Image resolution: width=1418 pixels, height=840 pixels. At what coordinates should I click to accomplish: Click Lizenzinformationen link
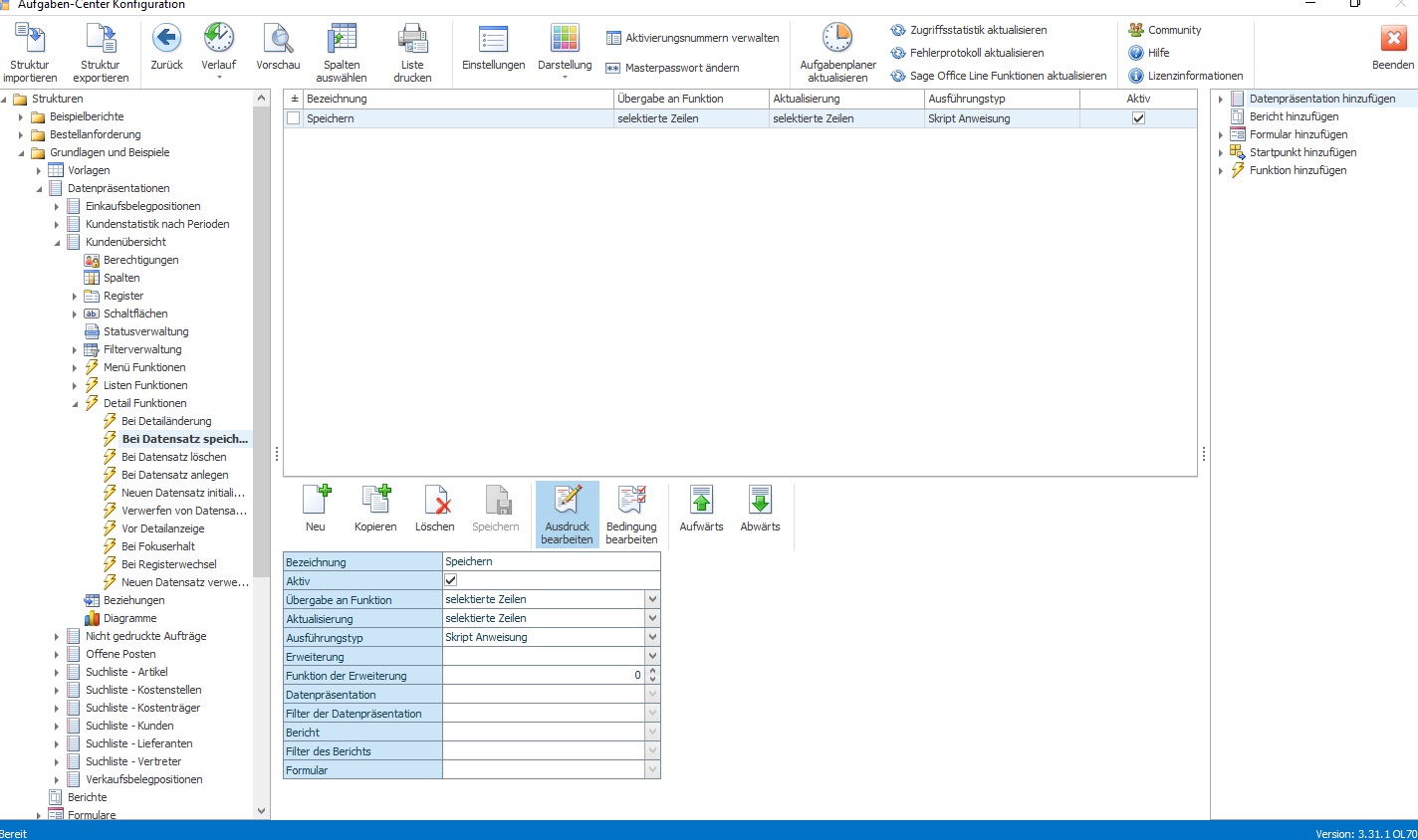1195,76
